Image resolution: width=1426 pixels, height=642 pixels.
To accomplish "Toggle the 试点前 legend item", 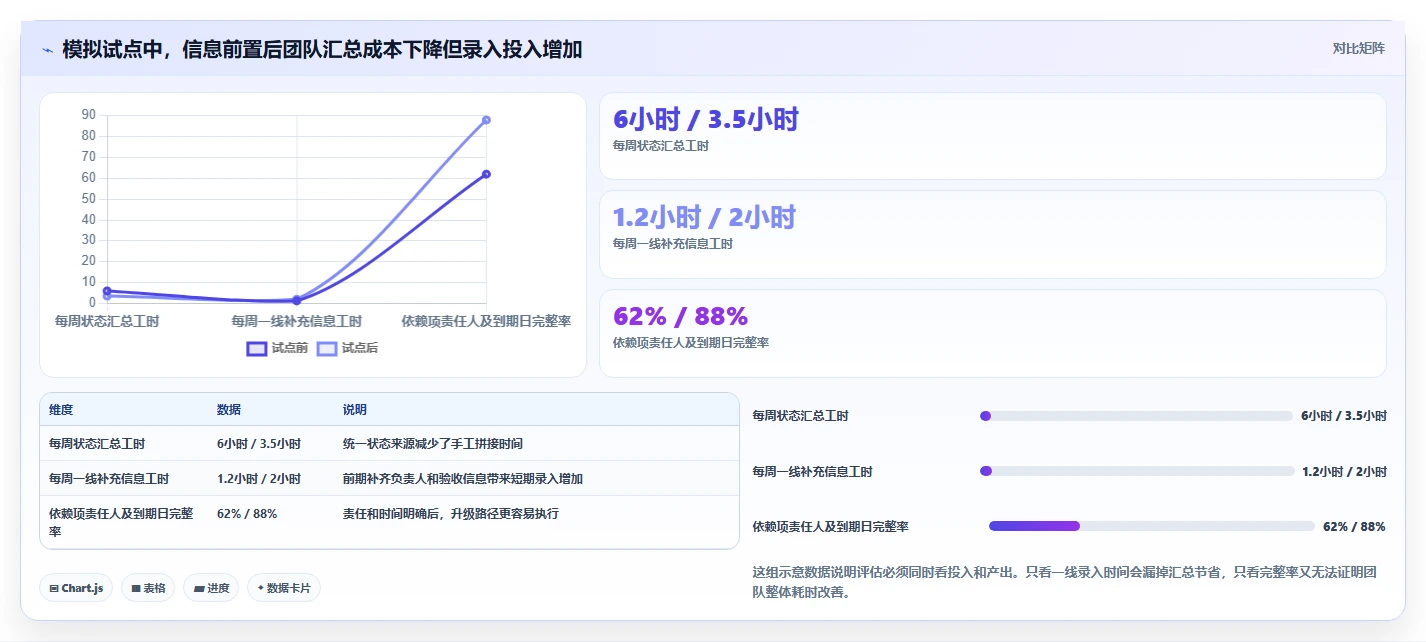I will [x=277, y=348].
